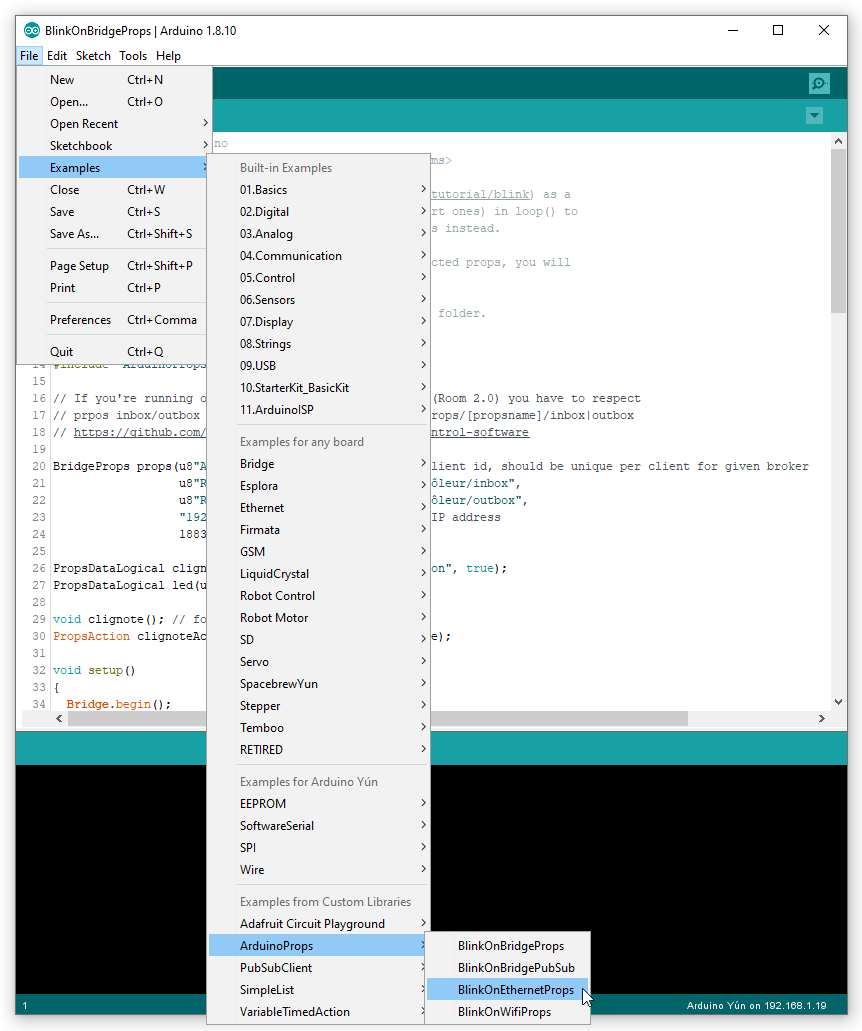This screenshot has height=1031, width=862.
Task: Open the Firmata examples entry
Action: [x=319, y=530]
